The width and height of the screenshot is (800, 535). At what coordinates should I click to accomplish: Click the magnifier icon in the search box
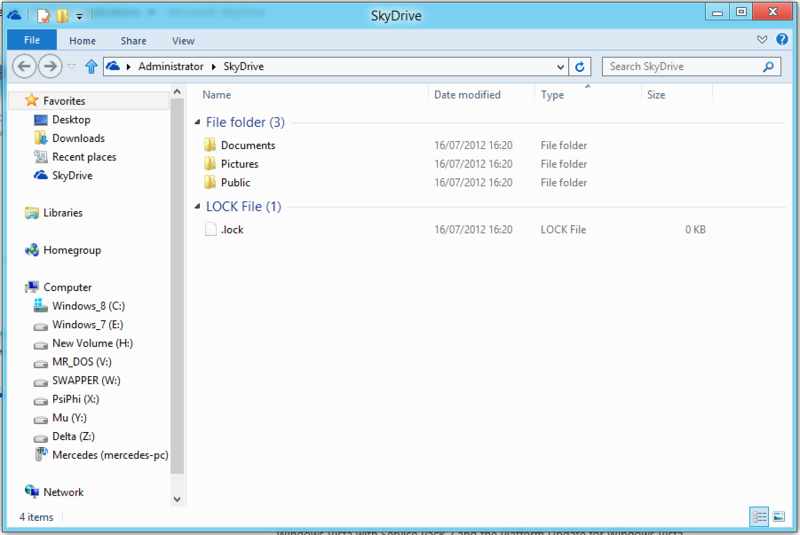768,67
